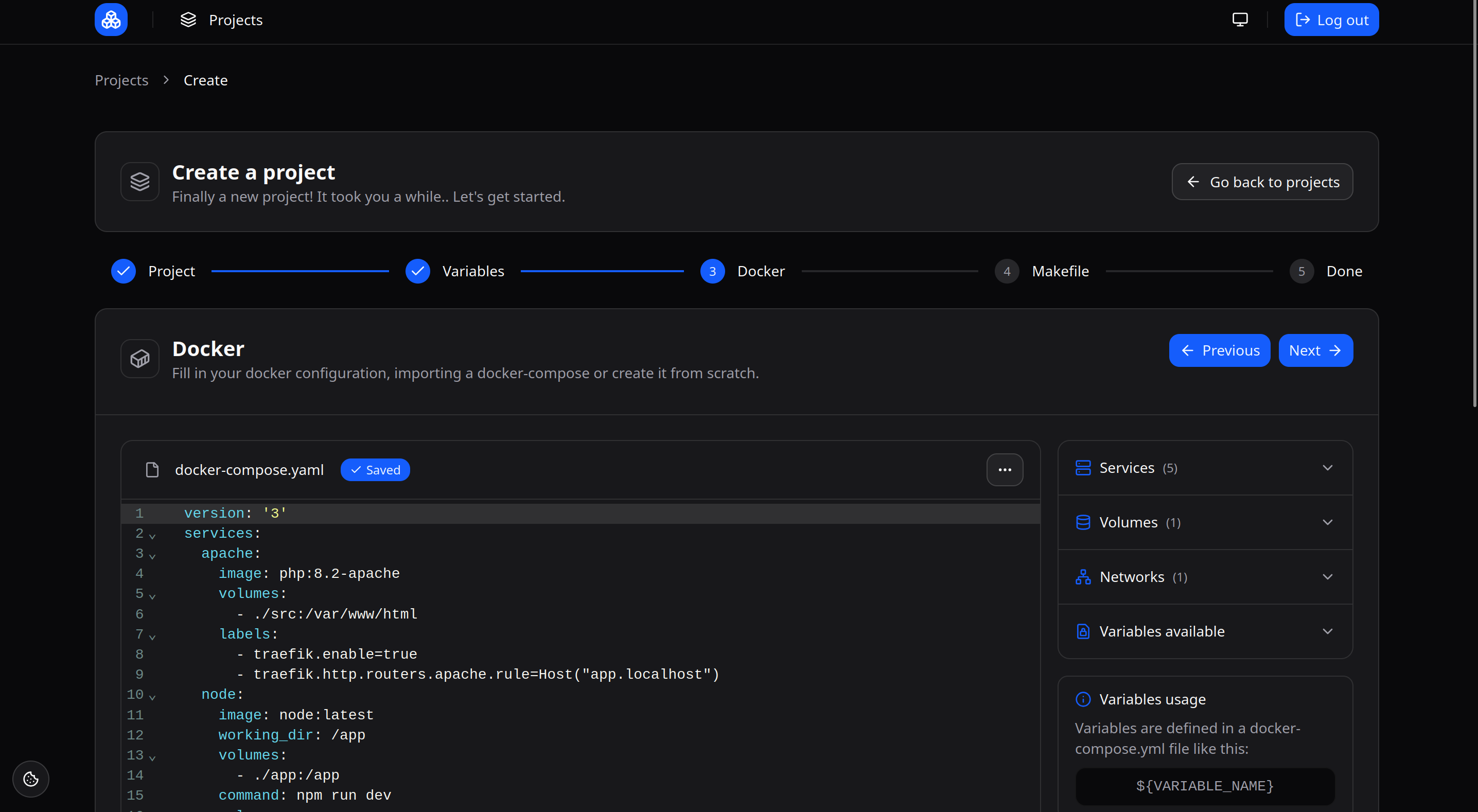
Task: Fold the apache block at line 3
Action: (152, 556)
